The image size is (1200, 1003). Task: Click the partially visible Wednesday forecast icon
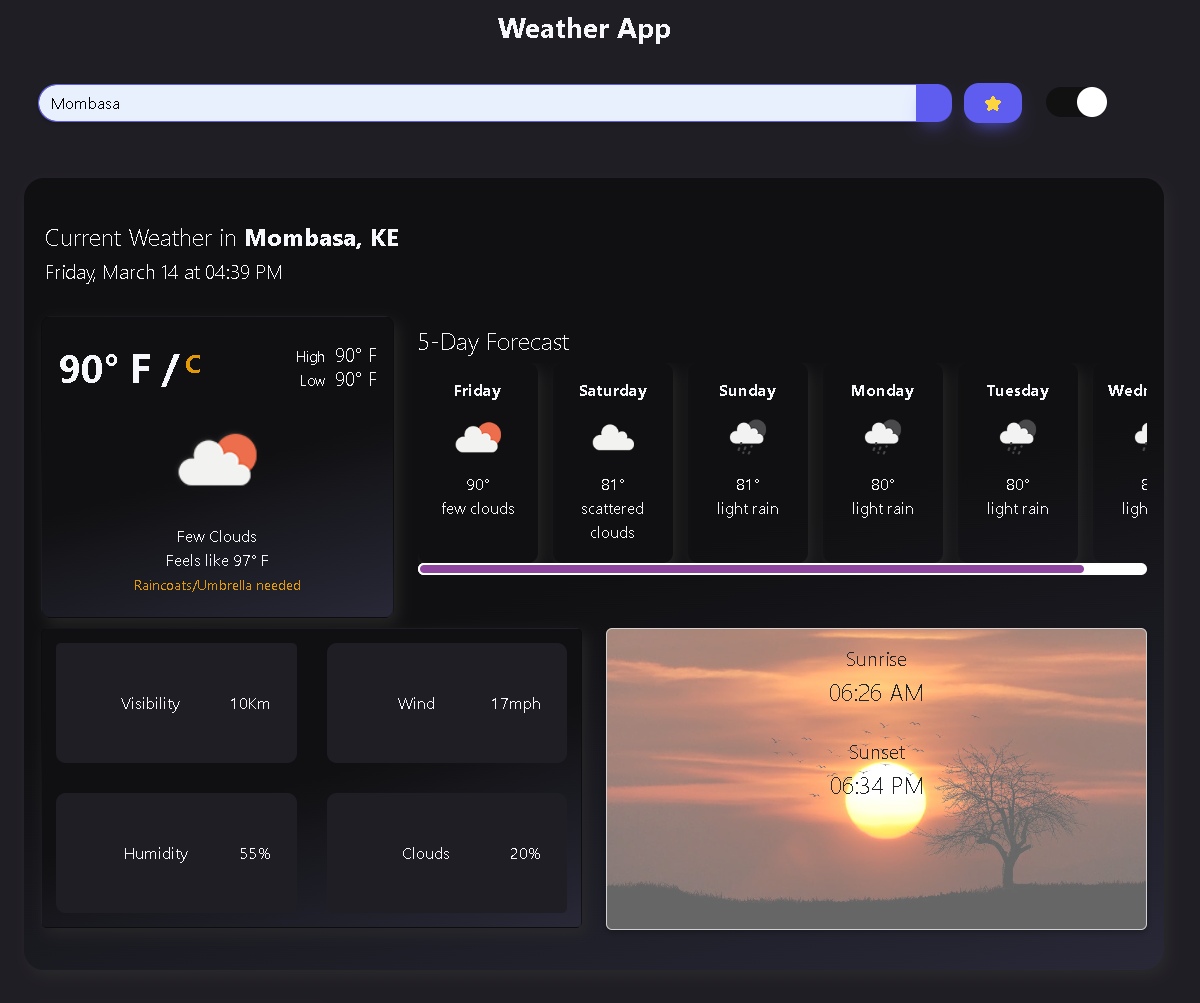pos(1140,436)
